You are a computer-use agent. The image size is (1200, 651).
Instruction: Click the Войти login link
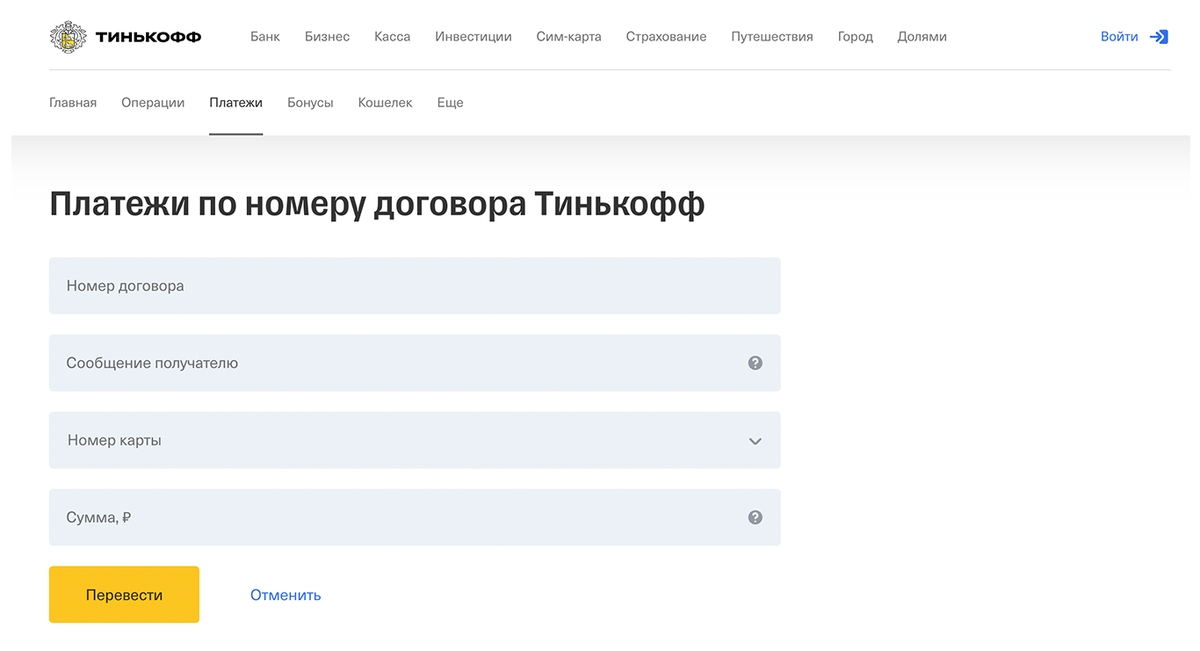point(1119,37)
